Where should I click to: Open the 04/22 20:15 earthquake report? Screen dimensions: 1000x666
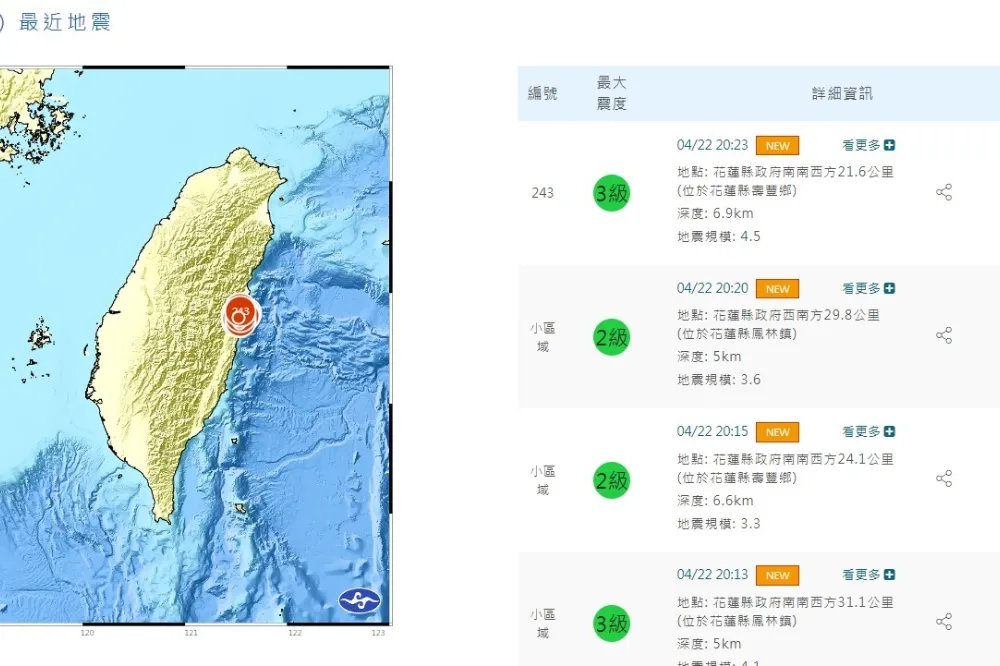tap(712, 431)
